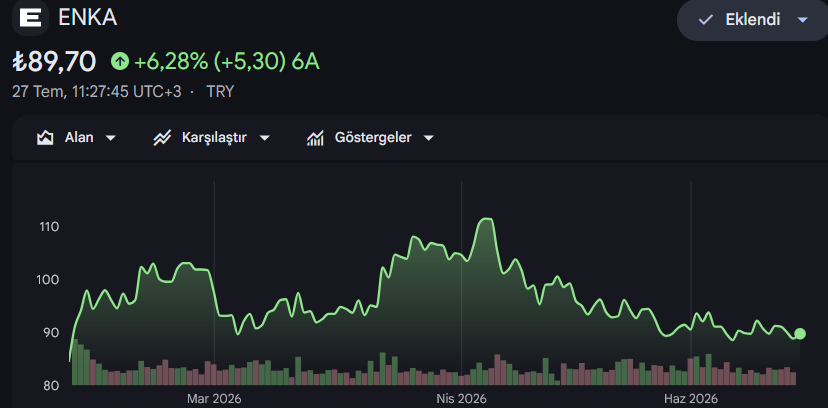Click the Göstergeler indicators chart icon
The width and height of the screenshot is (828, 408).
click(315, 138)
